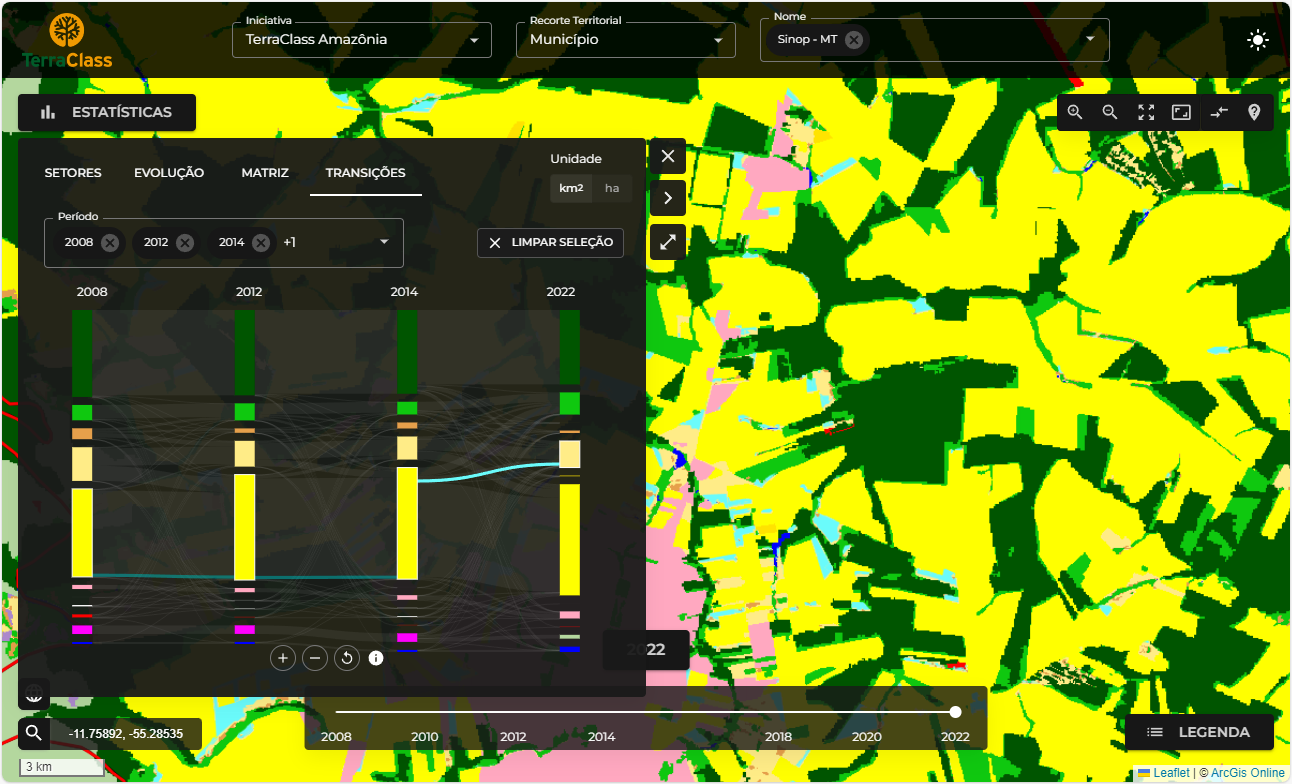Select km² as the unit
Viewport: 1292px width, 784px height.
[x=571, y=188]
